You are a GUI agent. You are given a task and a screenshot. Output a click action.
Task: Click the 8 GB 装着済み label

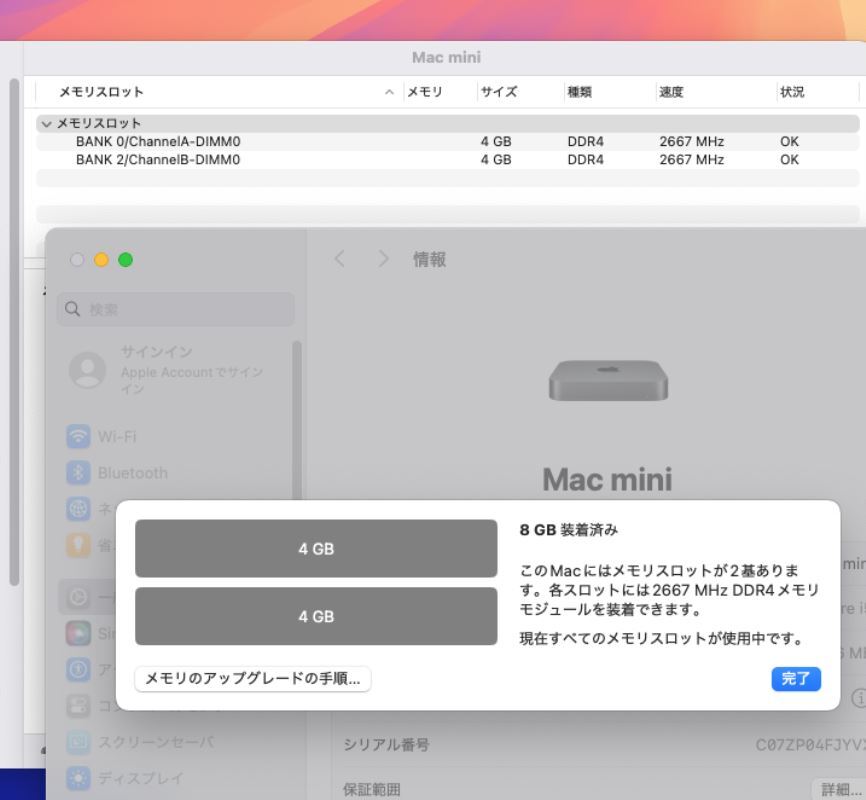pyautogui.click(x=568, y=530)
